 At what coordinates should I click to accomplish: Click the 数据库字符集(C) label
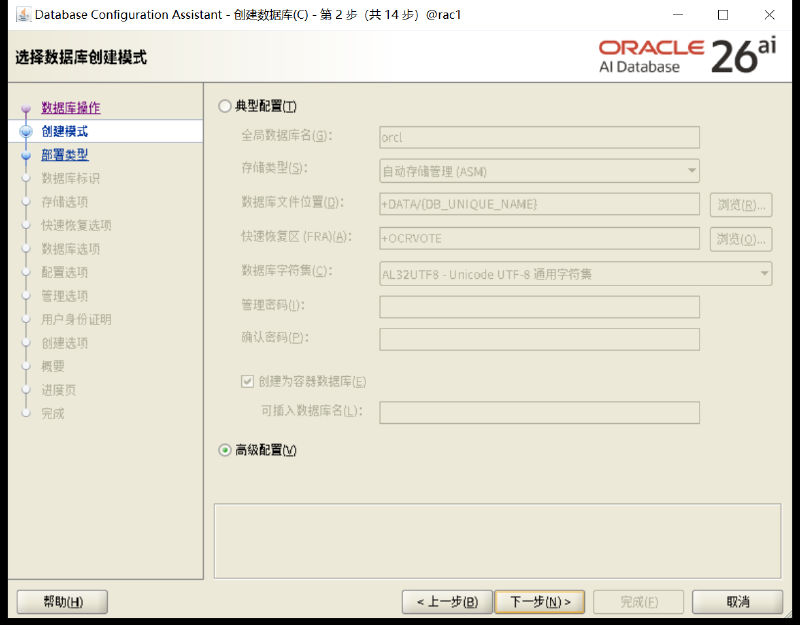287,270
